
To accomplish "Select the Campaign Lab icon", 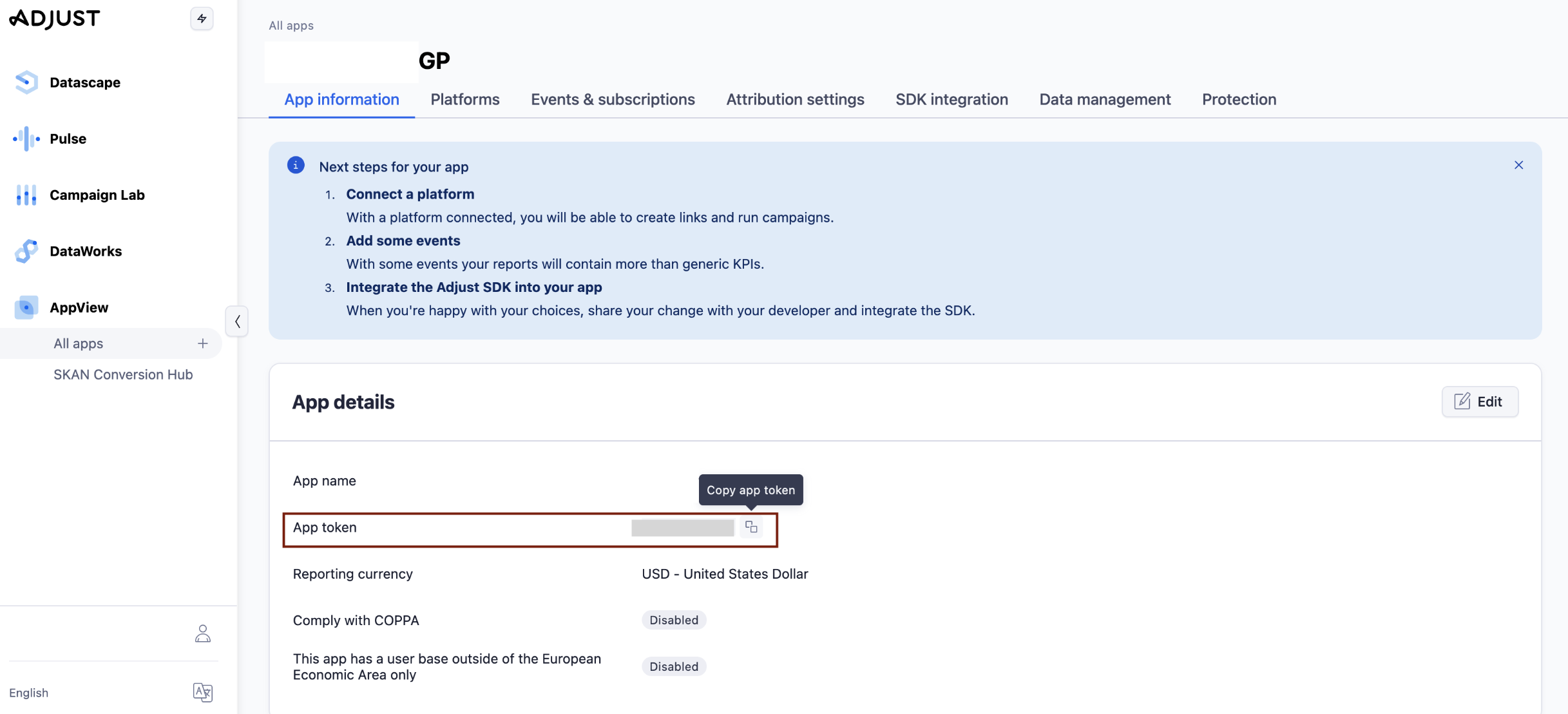I will pyautogui.click(x=26, y=195).
